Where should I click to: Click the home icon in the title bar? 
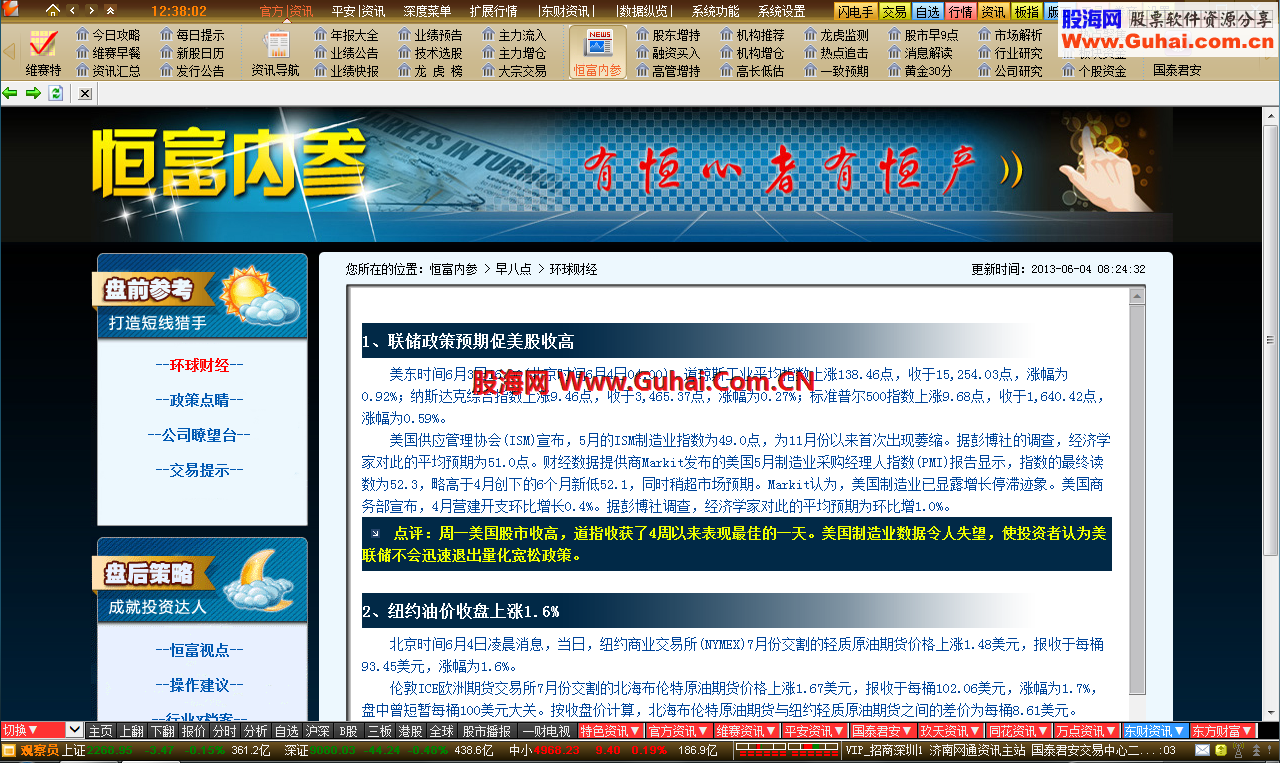pyautogui.click(x=53, y=11)
